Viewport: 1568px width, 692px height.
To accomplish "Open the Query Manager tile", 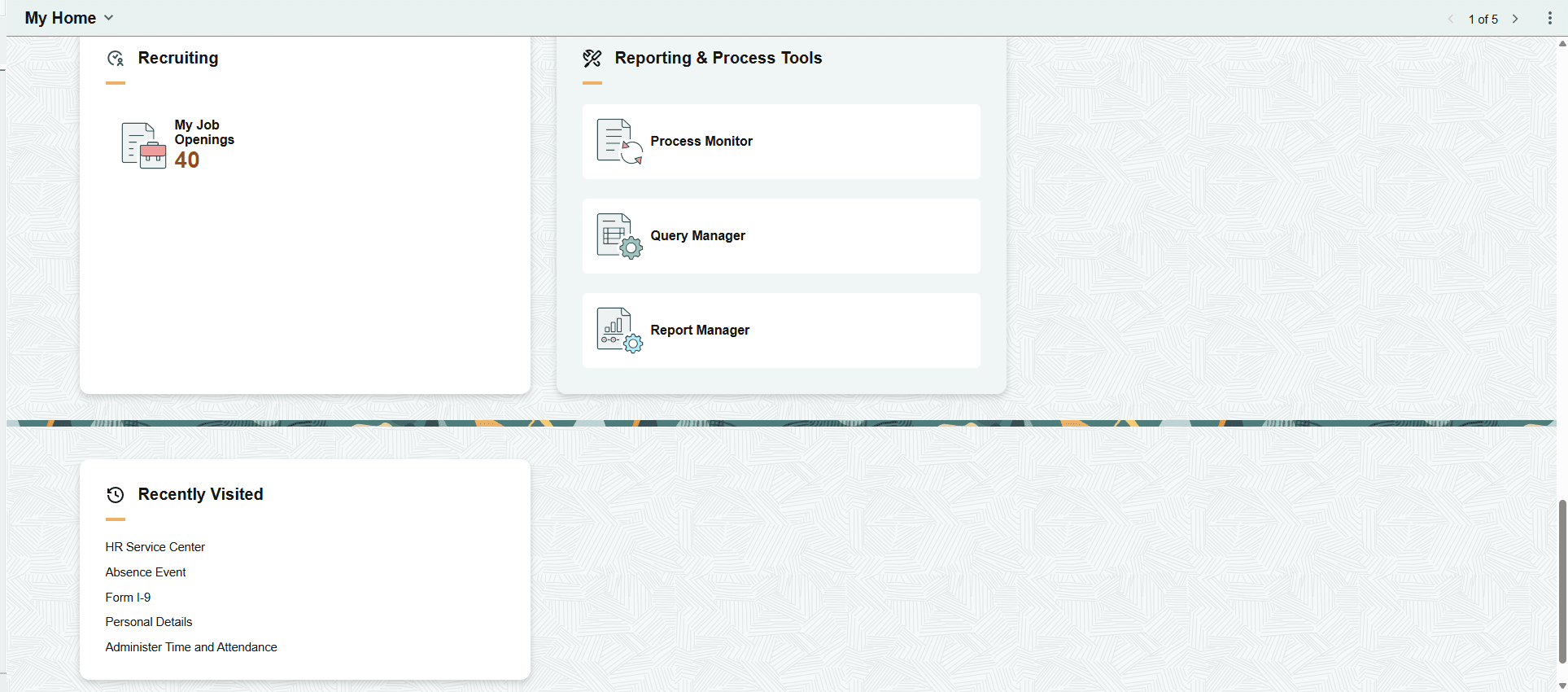I will [781, 236].
